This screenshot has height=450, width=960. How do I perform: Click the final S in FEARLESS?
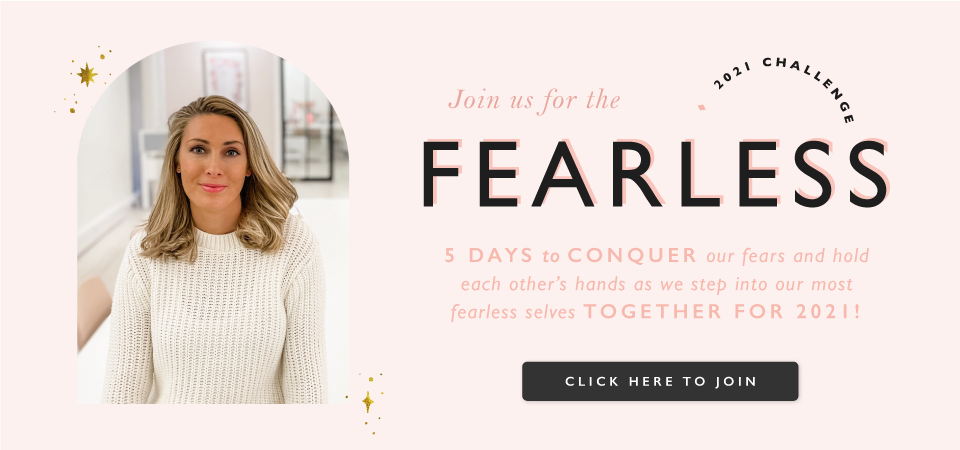(868, 174)
